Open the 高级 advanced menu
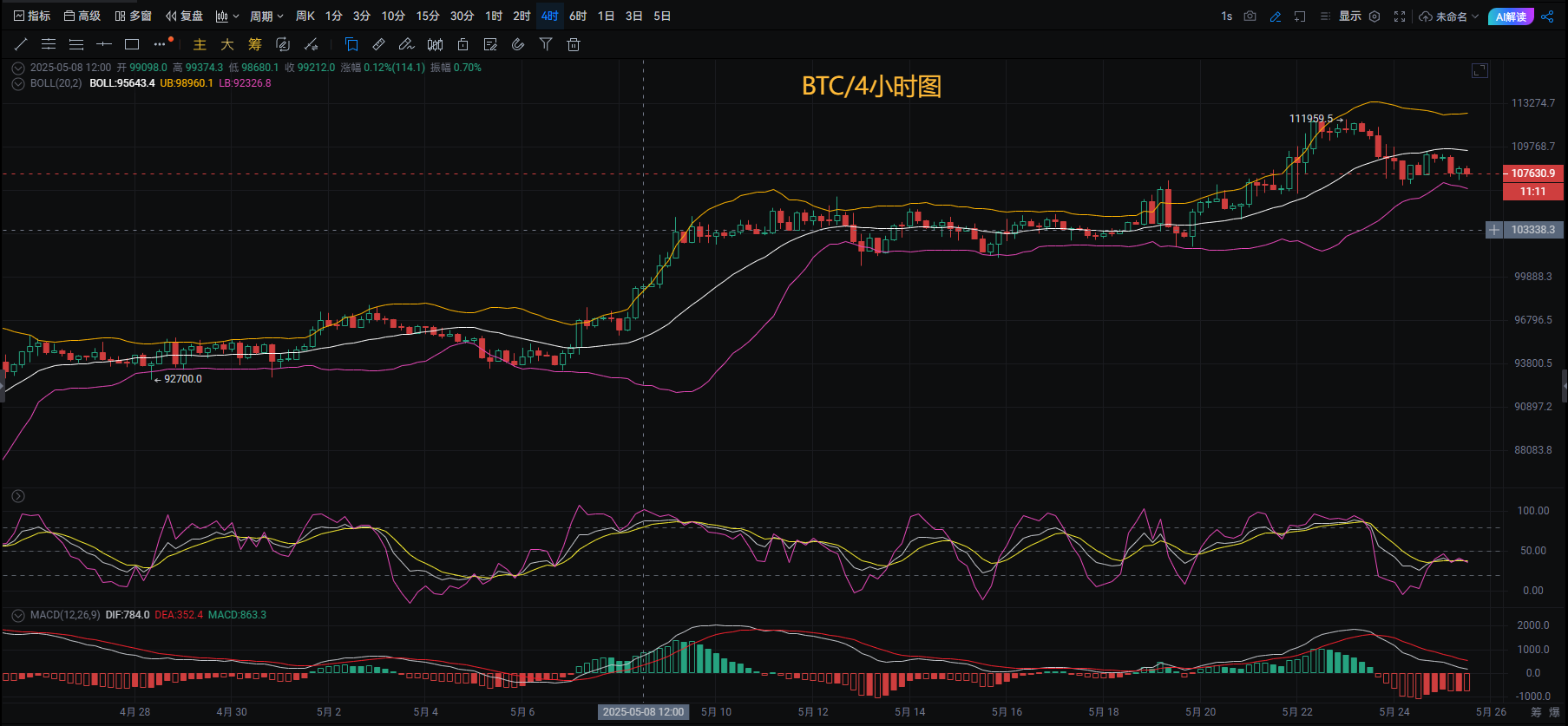Screen dimensions: 1568x726 (x=82, y=16)
